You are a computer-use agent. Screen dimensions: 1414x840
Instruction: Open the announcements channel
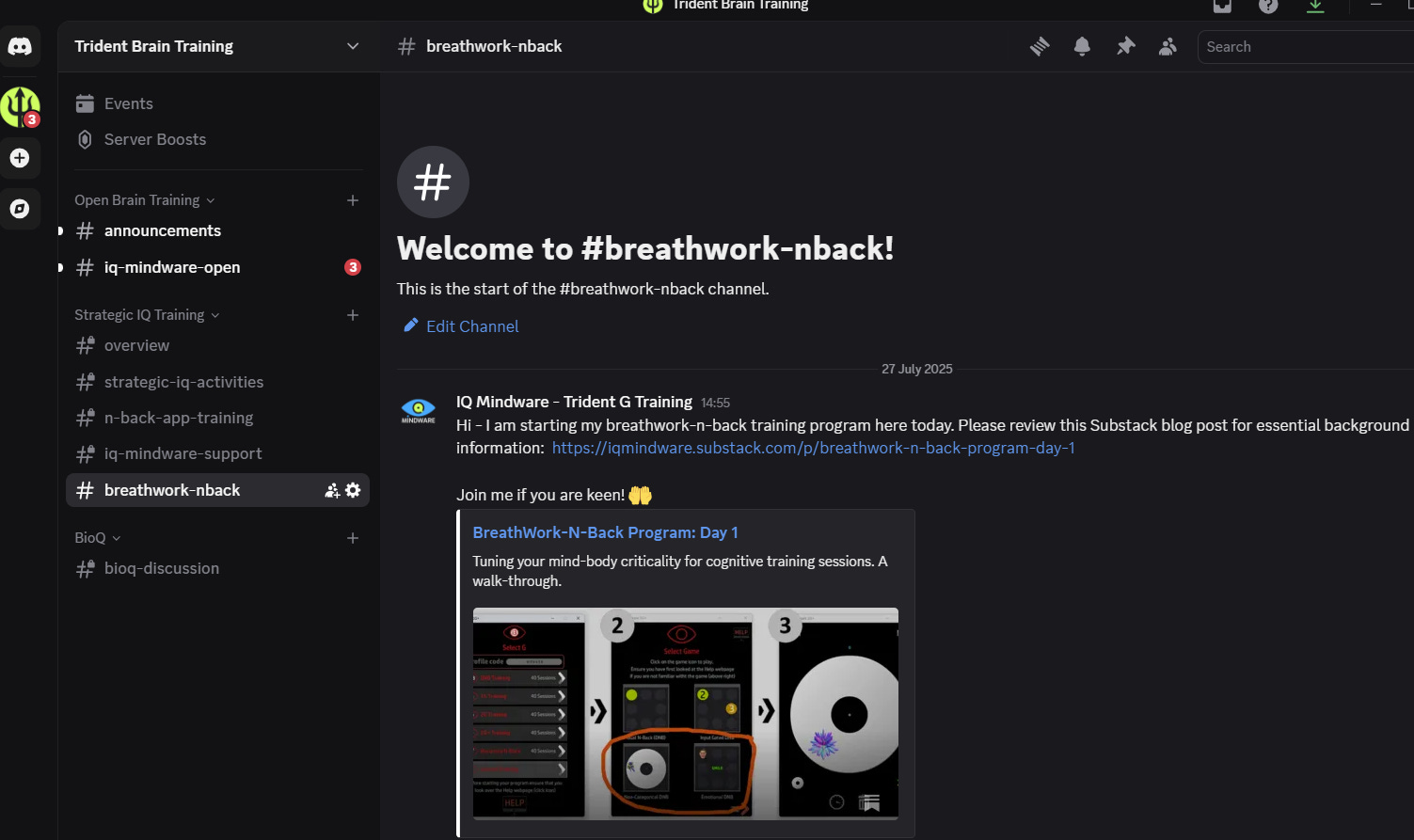click(x=217, y=230)
